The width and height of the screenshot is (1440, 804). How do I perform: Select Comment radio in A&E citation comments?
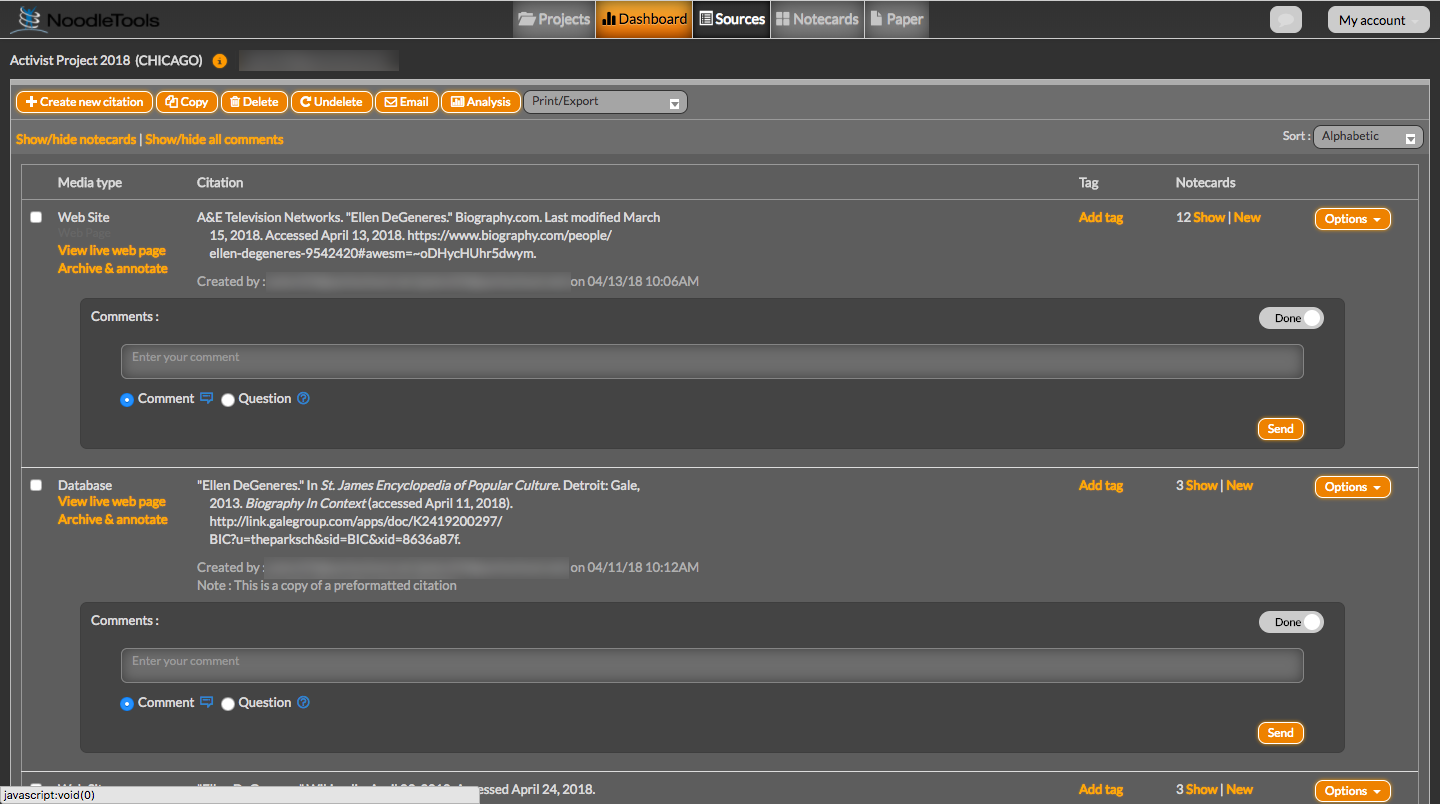coord(127,399)
